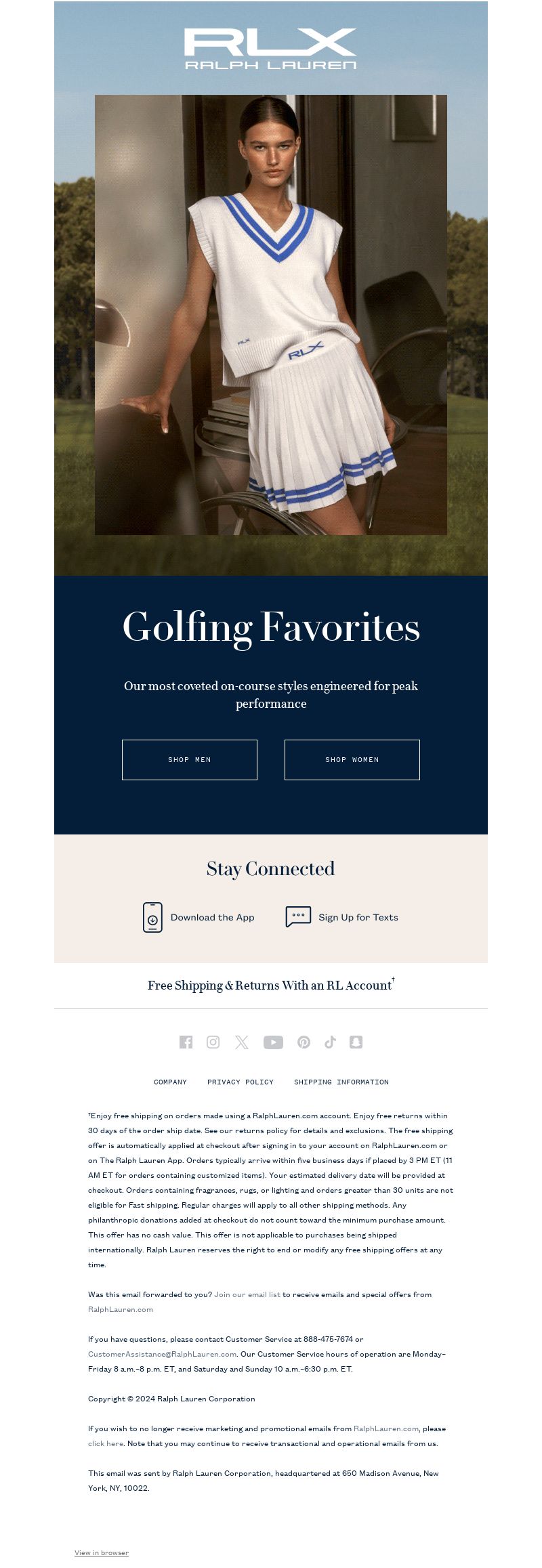Open the YouTube social icon

273,1042
